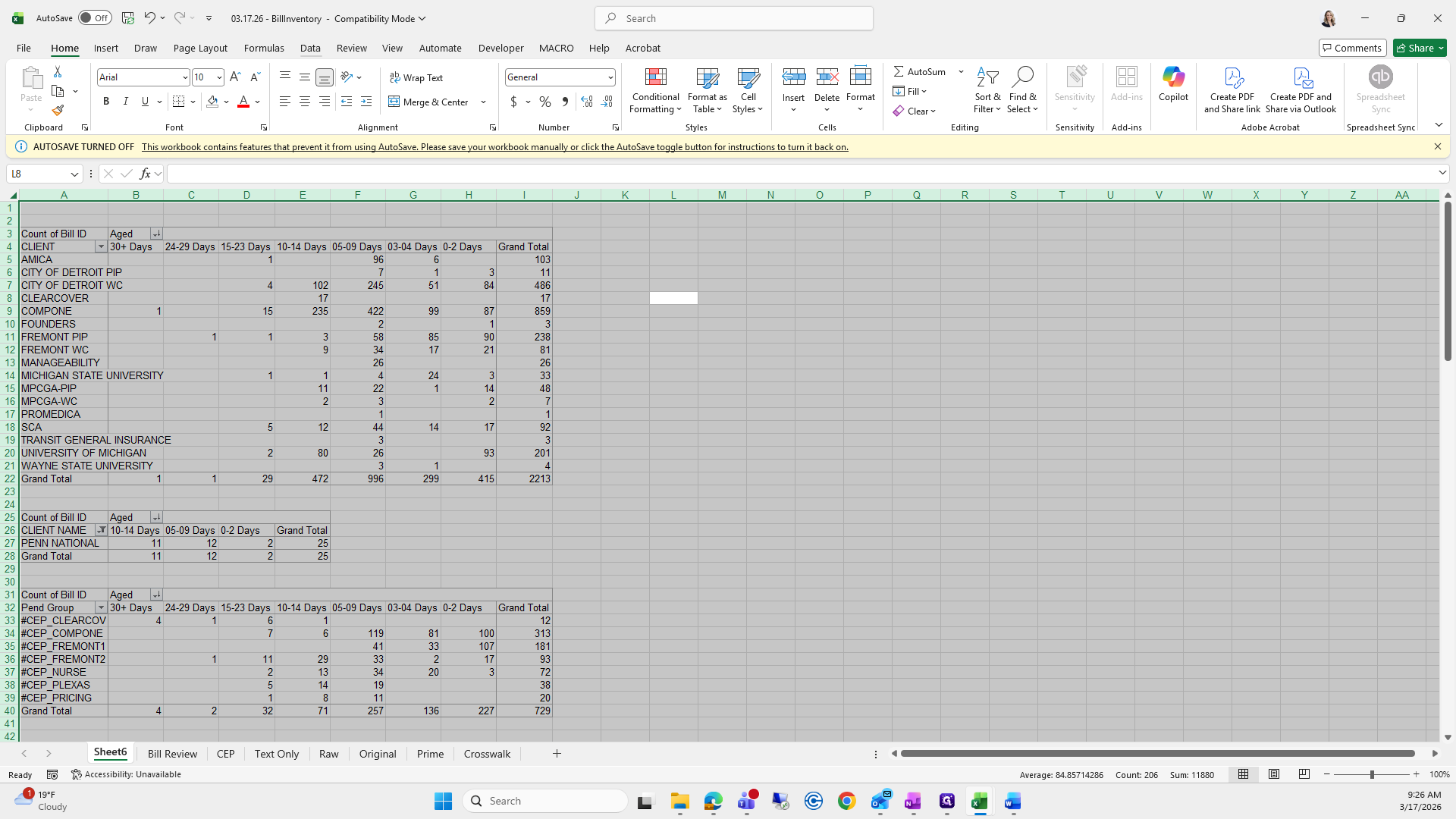Switch to Page Break Preview view
This screenshot has height=819, width=1456.
coord(1304,774)
